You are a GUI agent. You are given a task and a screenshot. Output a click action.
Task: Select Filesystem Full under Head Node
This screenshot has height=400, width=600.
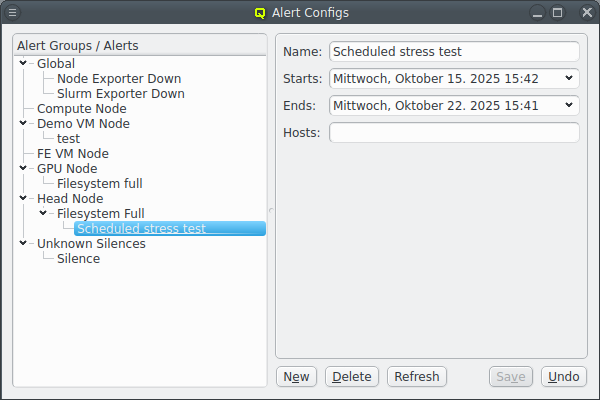(101, 213)
